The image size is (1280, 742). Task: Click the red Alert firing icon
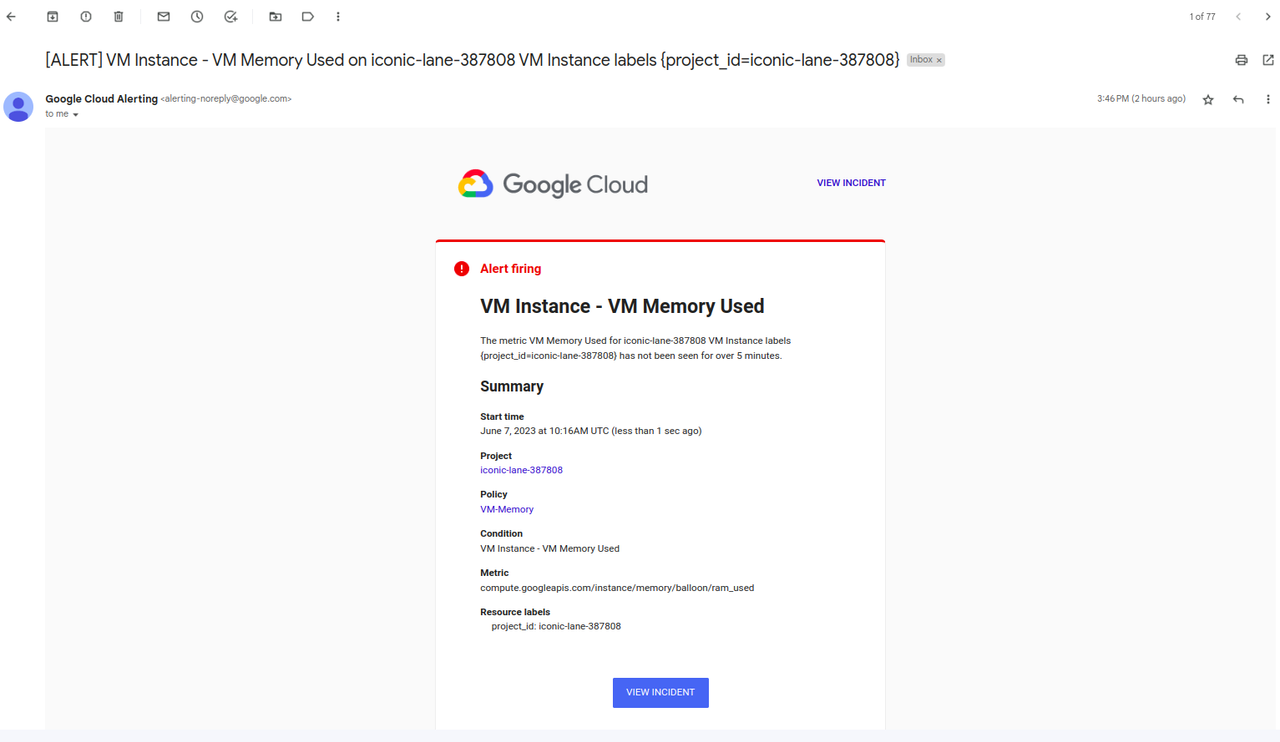click(x=461, y=269)
